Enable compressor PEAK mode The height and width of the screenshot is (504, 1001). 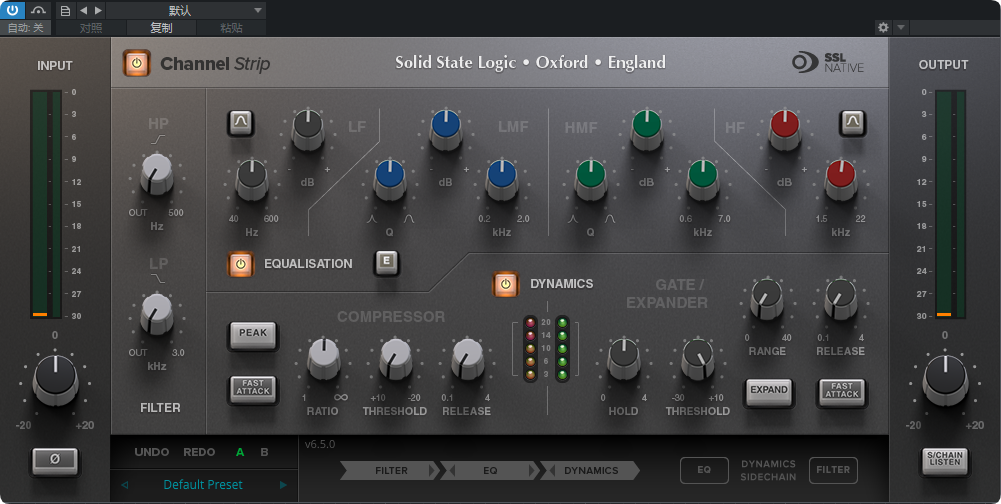coord(253,334)
